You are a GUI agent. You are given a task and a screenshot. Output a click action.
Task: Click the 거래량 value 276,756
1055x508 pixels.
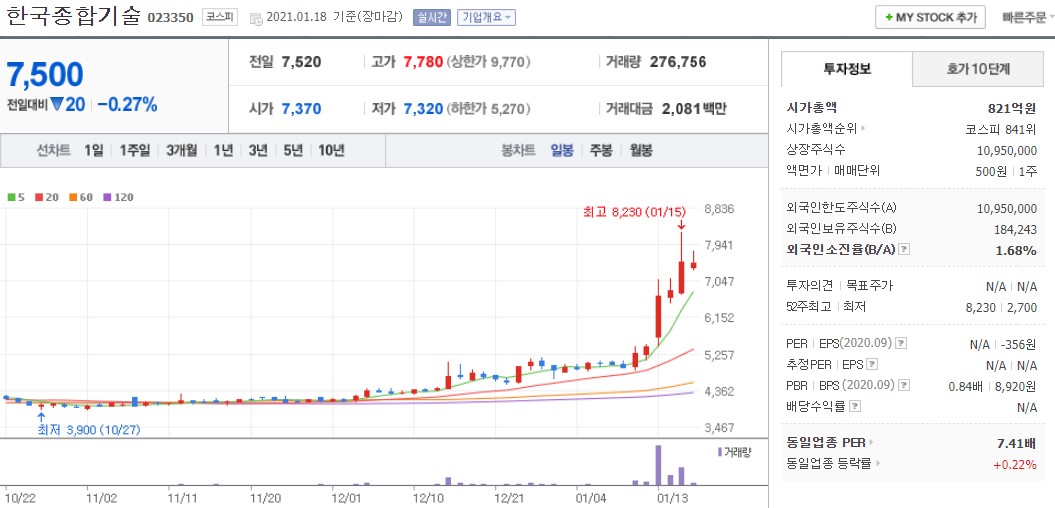[x=678, y=63]
